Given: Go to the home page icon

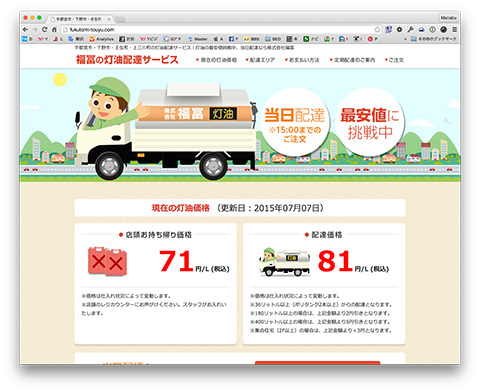Looking at the screenshot, I should 54,29.
